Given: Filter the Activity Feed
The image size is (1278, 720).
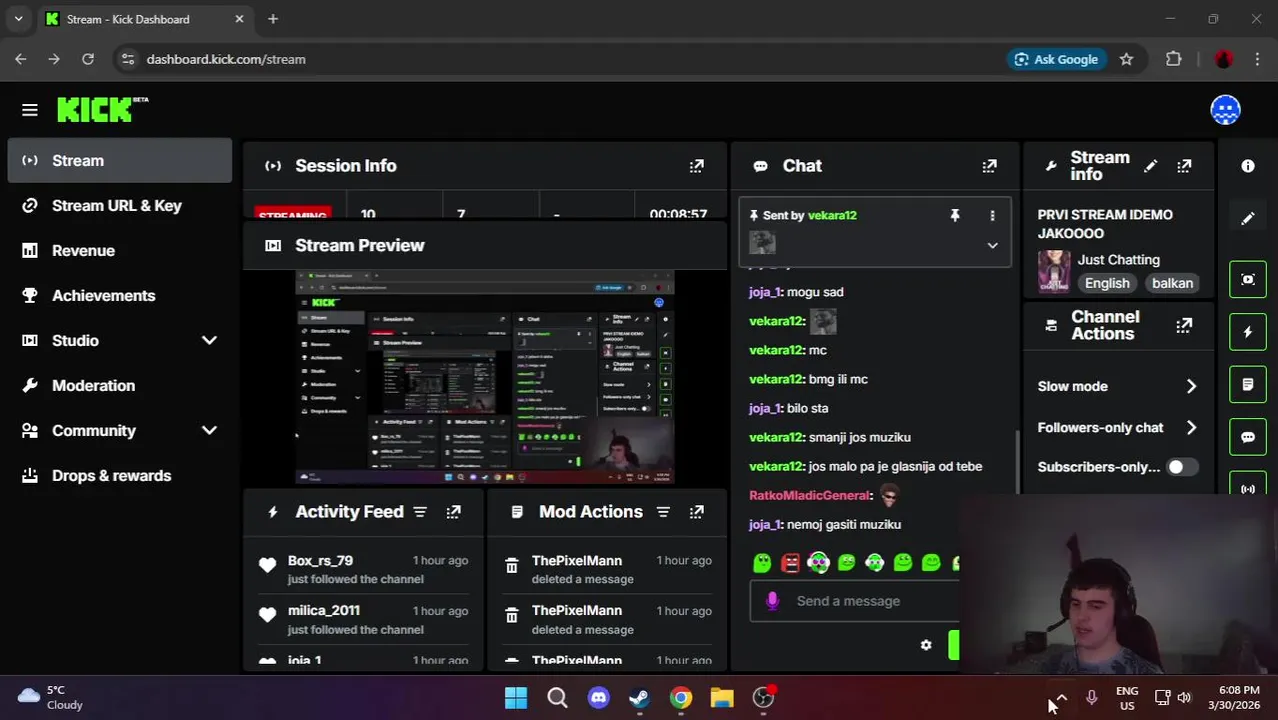Looking at the screenshot, I should 420,512.
